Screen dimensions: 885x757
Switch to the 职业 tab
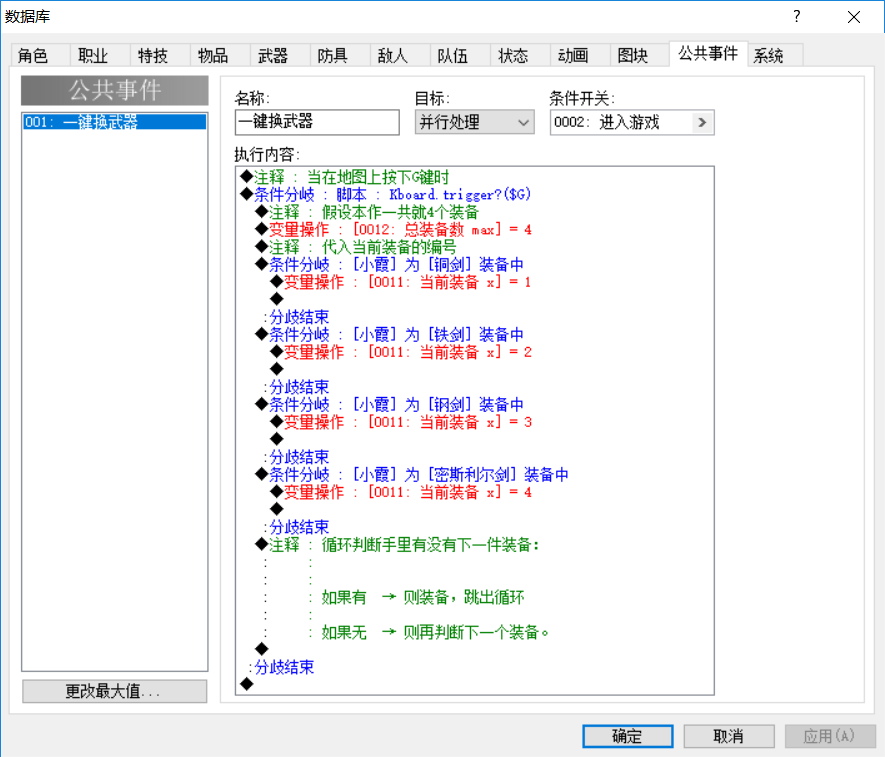[100, 55]
